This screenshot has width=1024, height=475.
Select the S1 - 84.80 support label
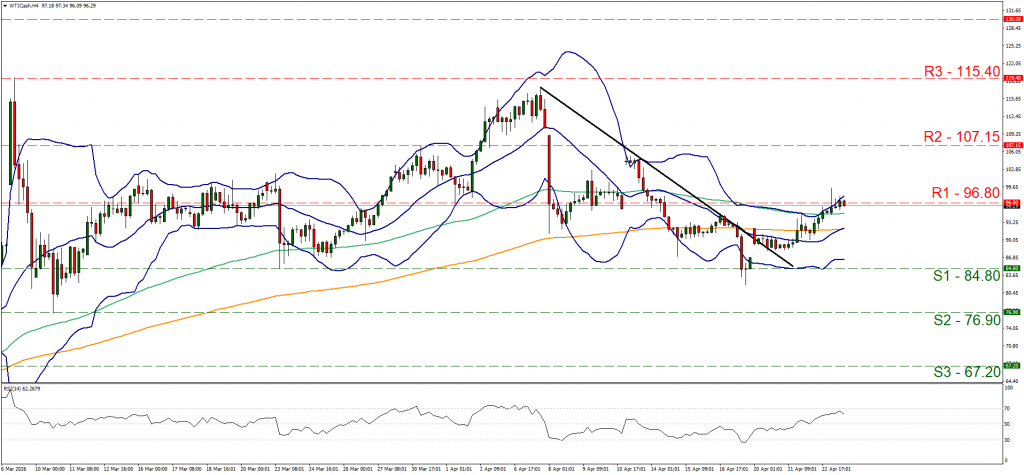pos(963,276)
